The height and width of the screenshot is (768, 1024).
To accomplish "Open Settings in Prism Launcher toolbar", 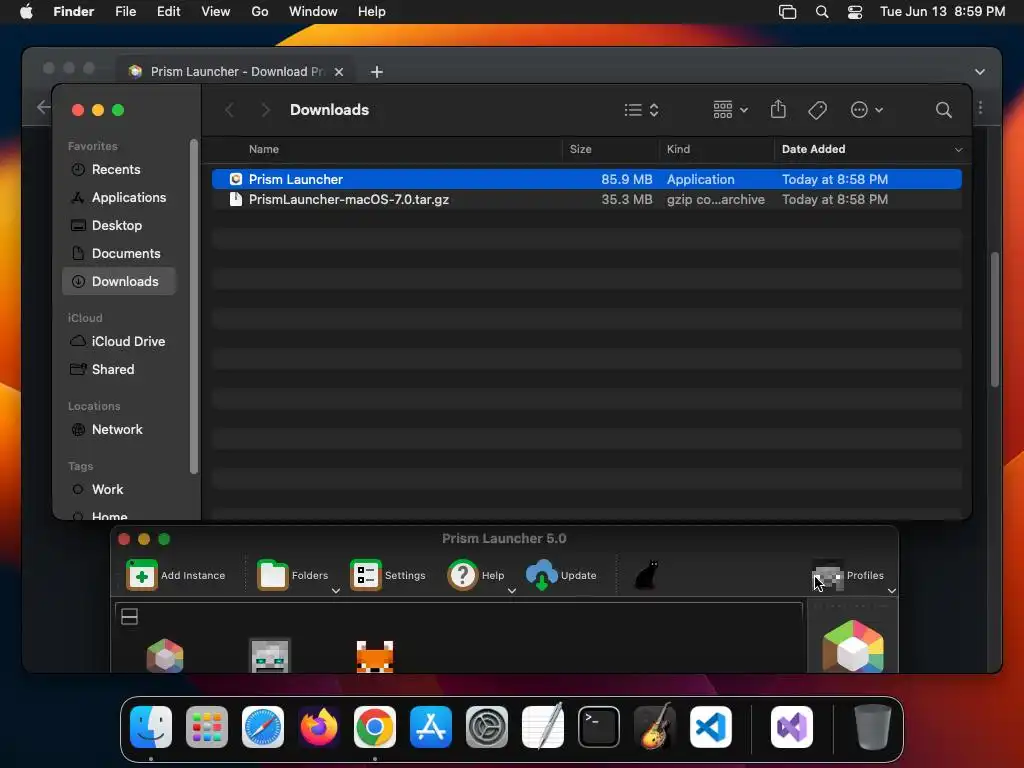I will coord(388,575).
